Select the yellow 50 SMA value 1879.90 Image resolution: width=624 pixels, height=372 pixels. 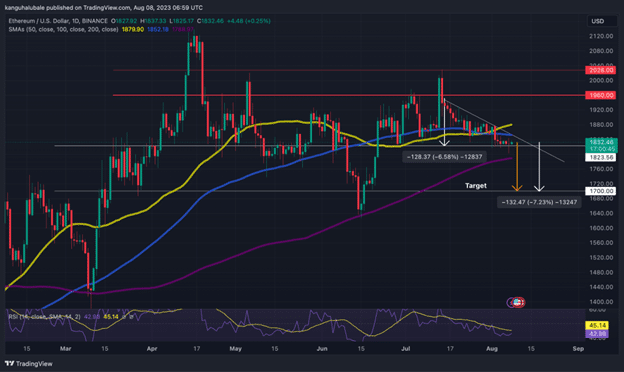pyautogui.click(x=133, y=29)
